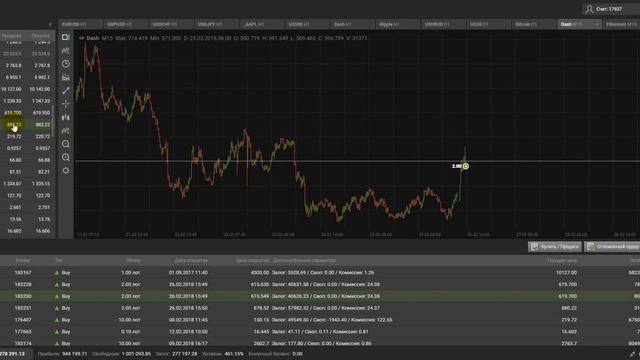Open the timeframe clock icon
The height and width of the screenshot is (360, 640).
pyautogui.click(x=66, y=64)
